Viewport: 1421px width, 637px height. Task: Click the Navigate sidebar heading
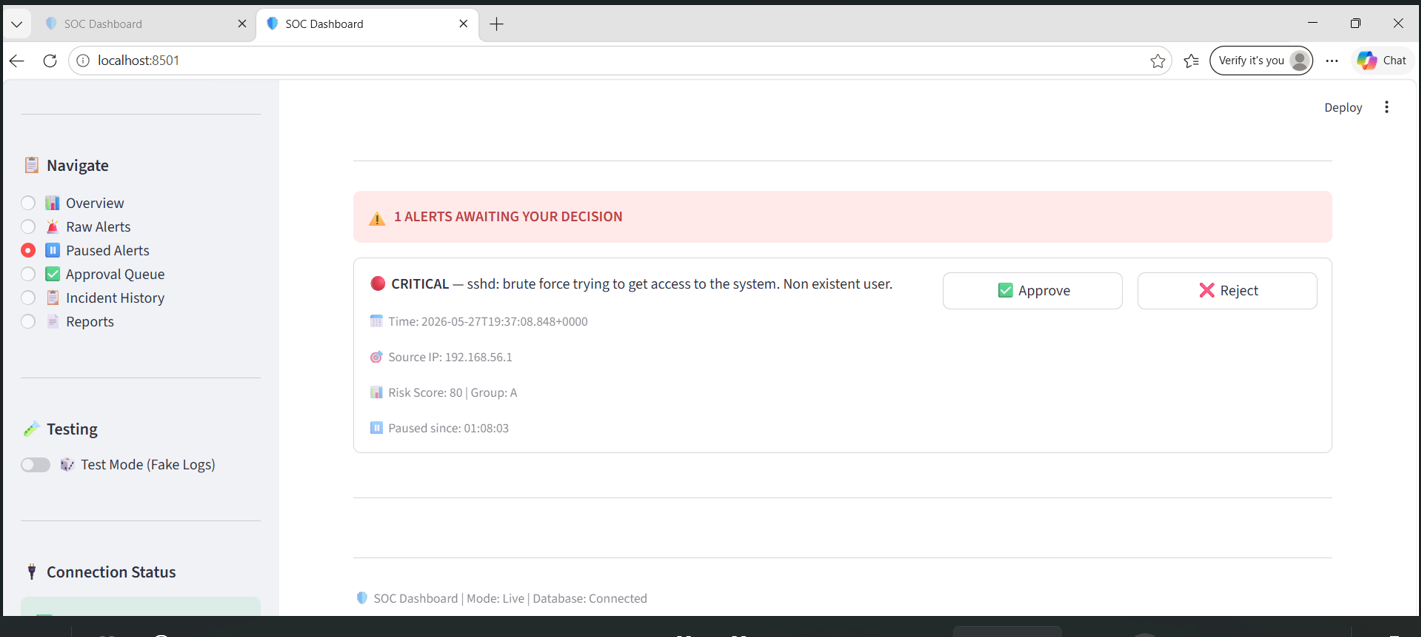coord(77,165)
